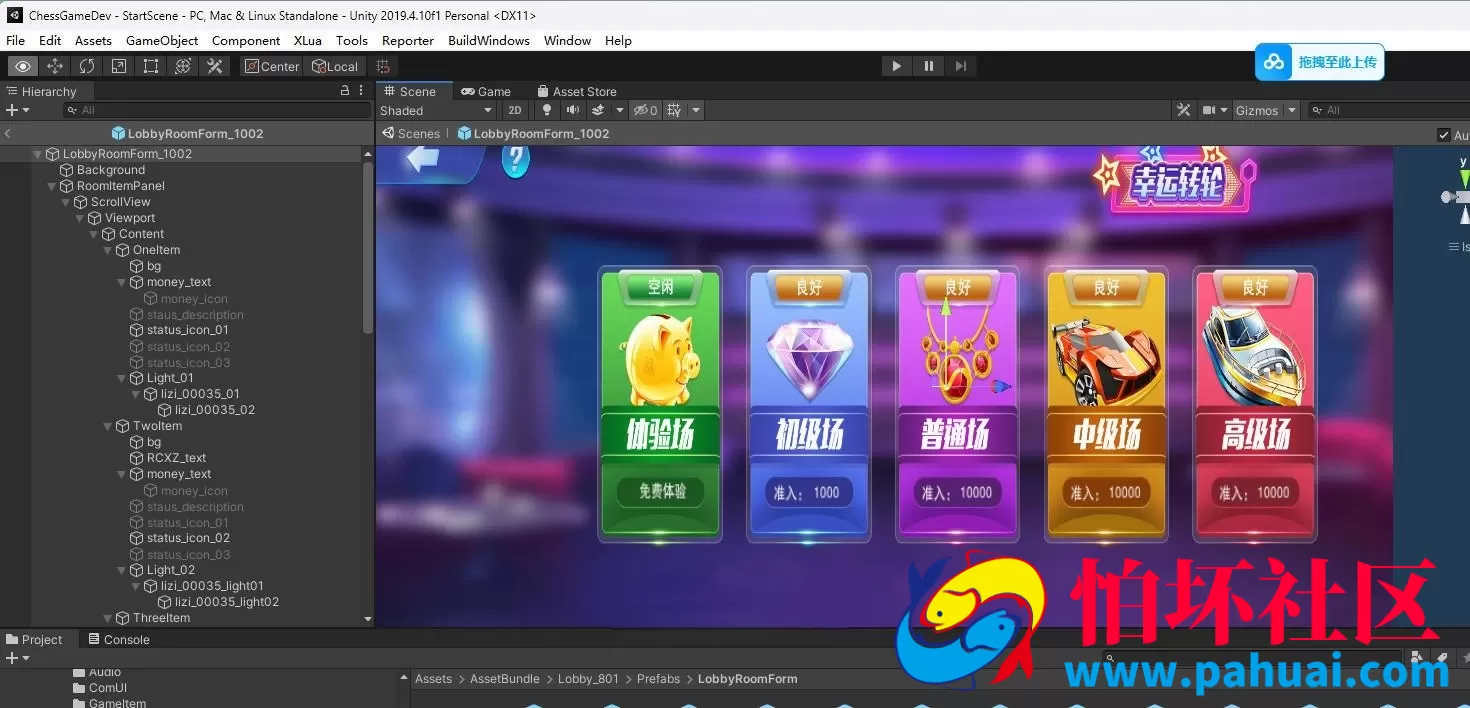Click the Step frame button
Viewport: 1470px width, 708px height.
[961, 66]
